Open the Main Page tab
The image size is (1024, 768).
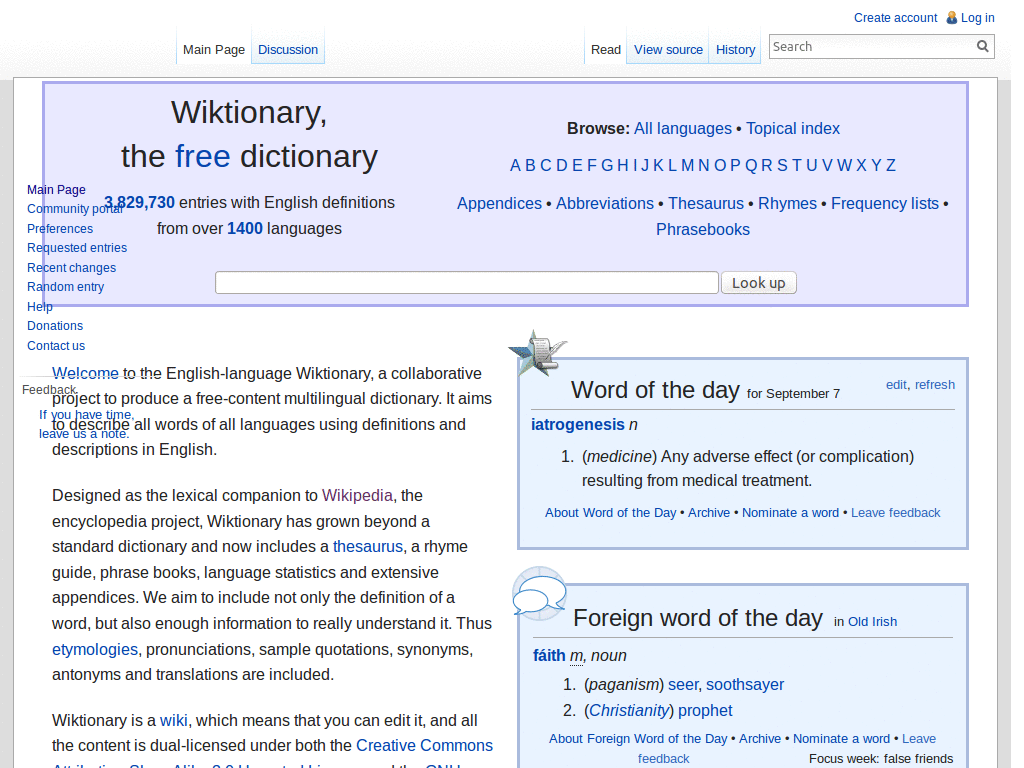(x=214, y=50)
